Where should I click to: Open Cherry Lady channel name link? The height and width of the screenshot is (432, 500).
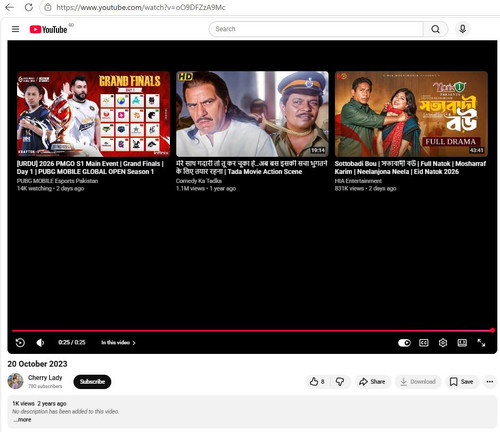click(45, 378)
